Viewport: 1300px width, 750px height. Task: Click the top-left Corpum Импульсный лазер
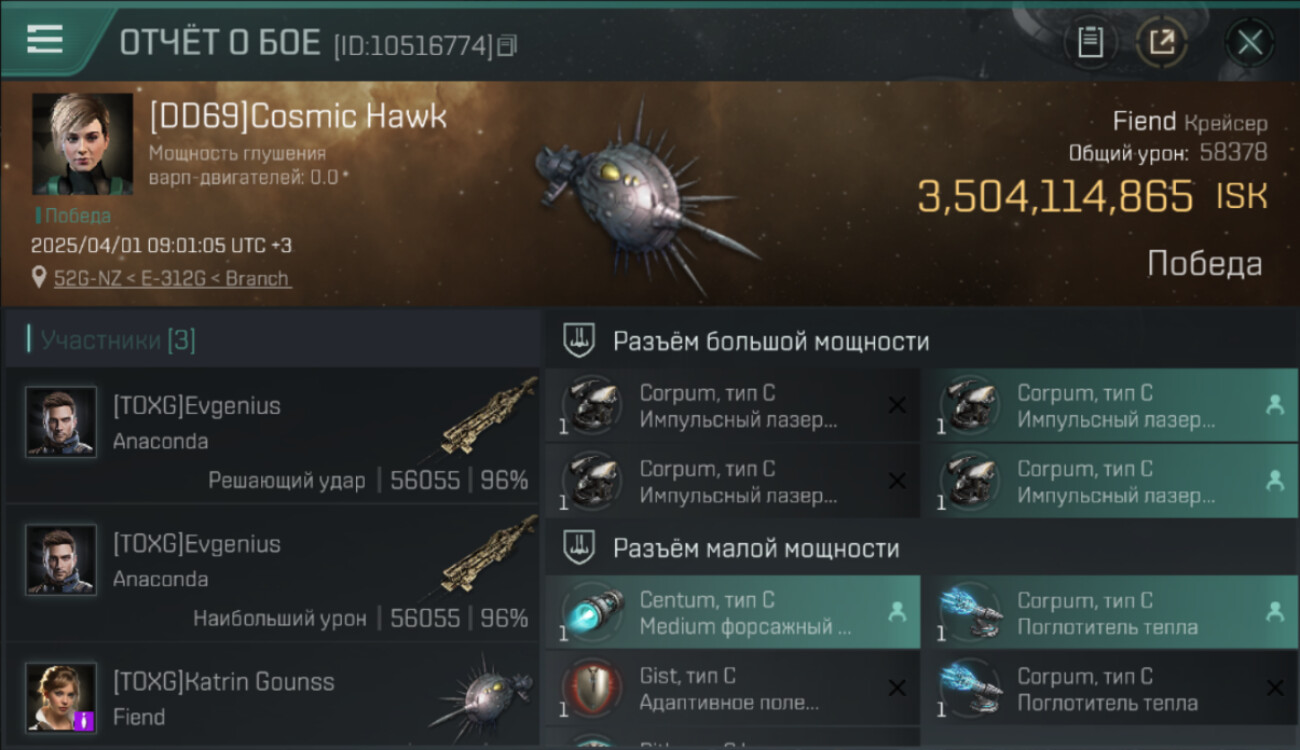point(732,405)
